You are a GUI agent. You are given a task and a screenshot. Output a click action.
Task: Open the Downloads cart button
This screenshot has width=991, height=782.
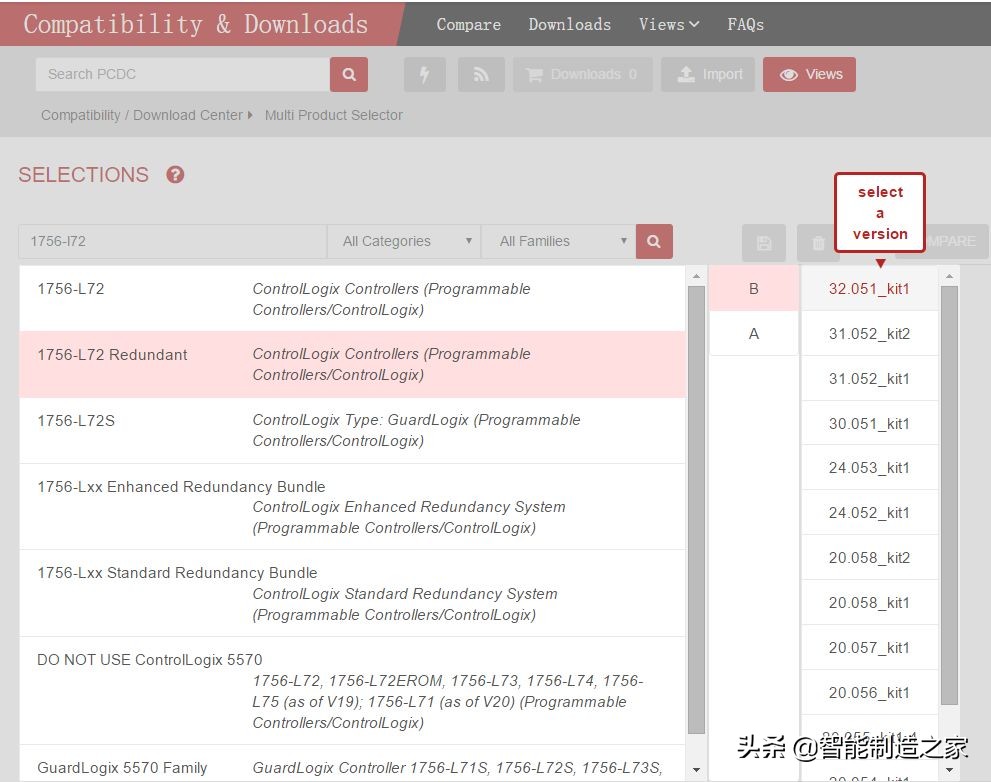[x=582, y=75]
